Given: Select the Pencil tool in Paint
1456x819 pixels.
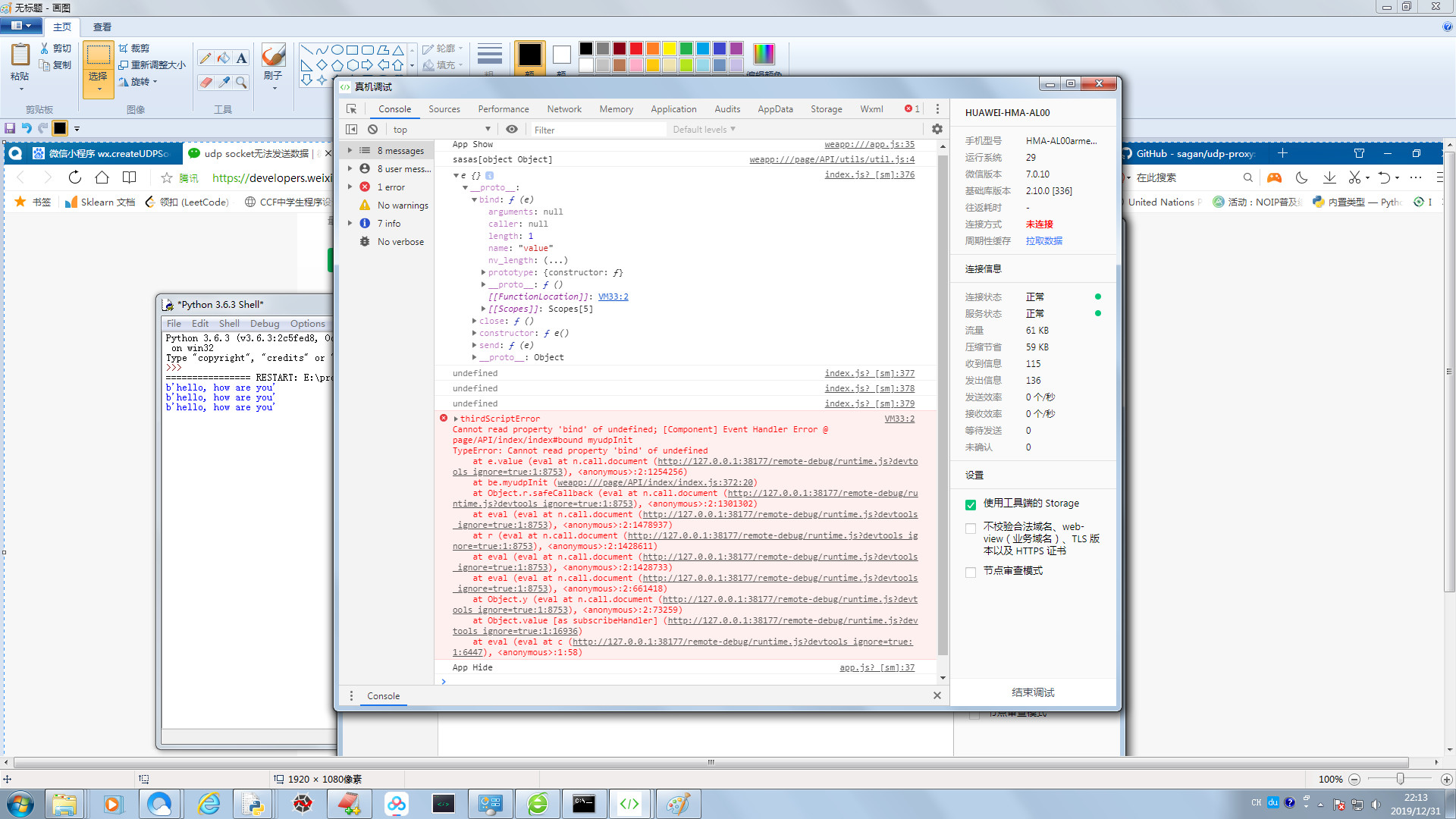Looking at the screenshot, I should click(206, 58).
